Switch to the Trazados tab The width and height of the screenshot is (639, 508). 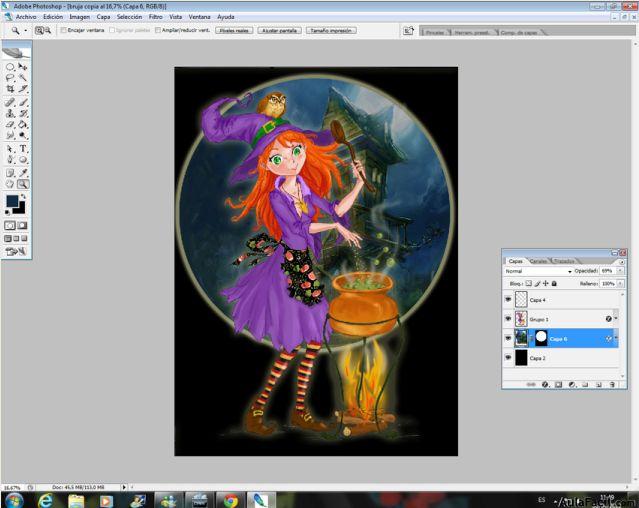click(x=564, y=261)
